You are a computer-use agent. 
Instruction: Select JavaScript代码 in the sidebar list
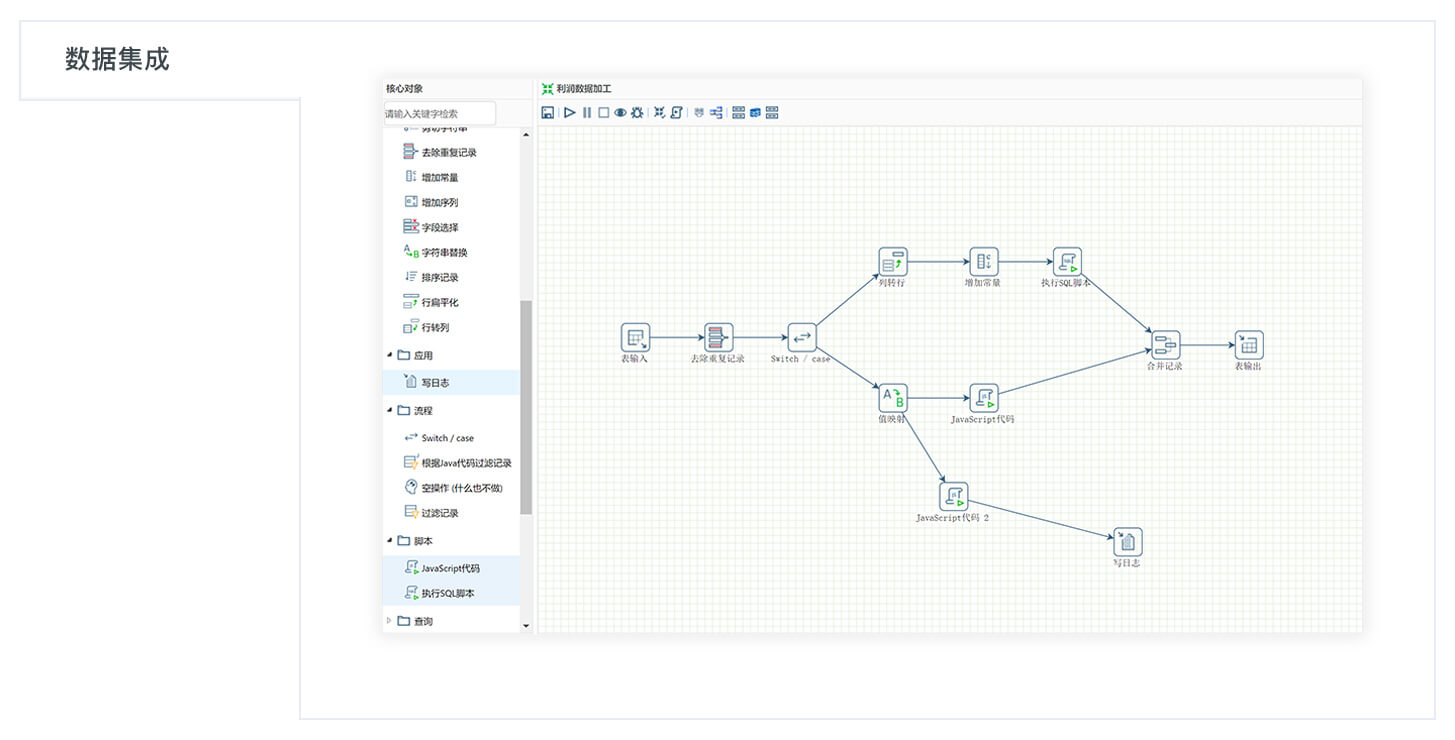451,568
